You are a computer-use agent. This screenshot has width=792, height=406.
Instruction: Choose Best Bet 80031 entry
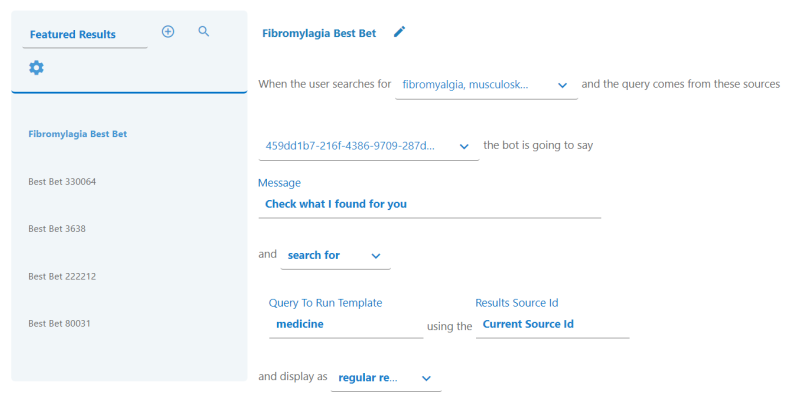(x=59, y=324)
